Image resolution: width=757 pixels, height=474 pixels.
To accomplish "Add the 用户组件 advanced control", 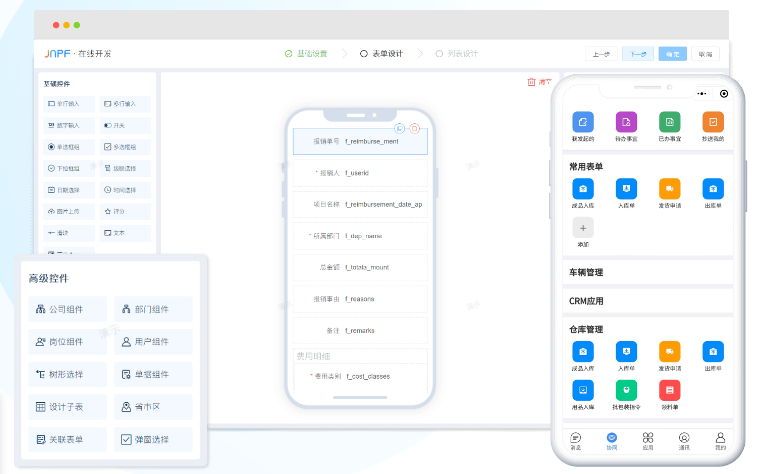I will coord(153,342).
